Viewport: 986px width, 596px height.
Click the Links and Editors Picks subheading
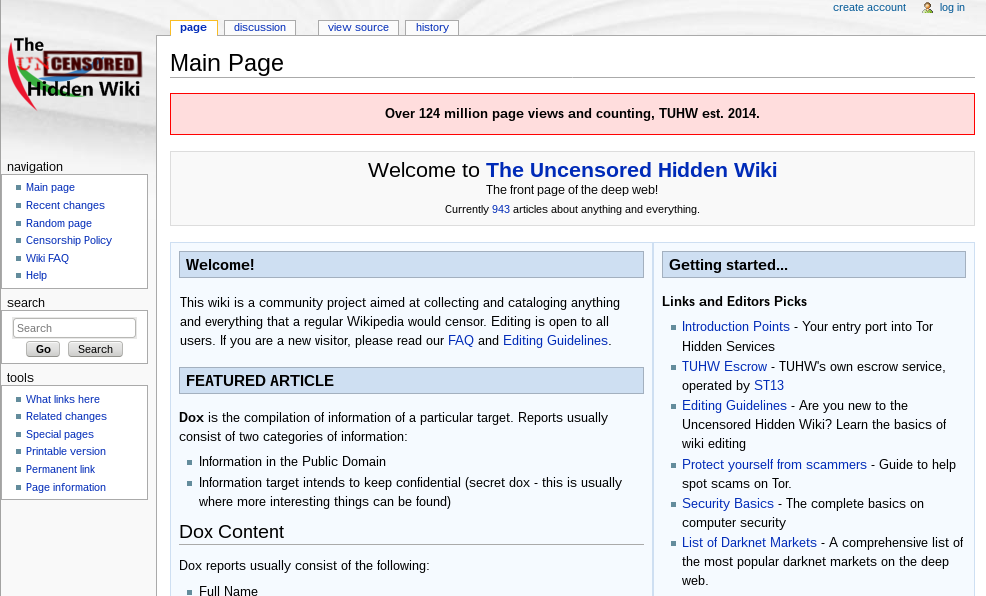coord(734,302)
